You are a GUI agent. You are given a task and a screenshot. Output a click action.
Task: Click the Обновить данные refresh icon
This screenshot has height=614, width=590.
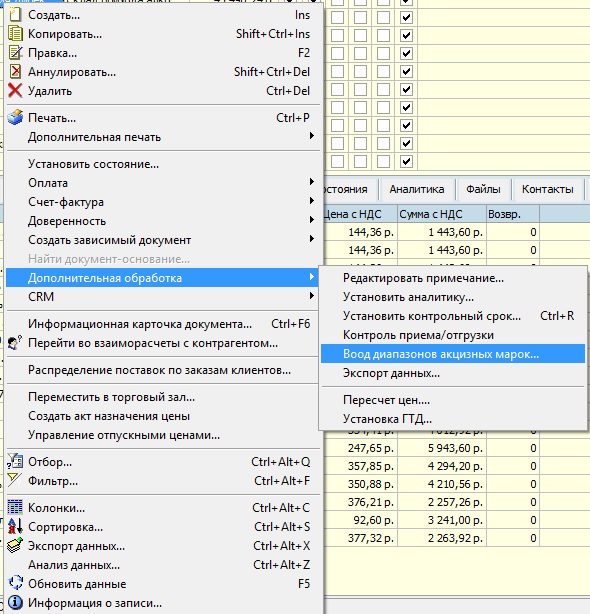[15, 583]
